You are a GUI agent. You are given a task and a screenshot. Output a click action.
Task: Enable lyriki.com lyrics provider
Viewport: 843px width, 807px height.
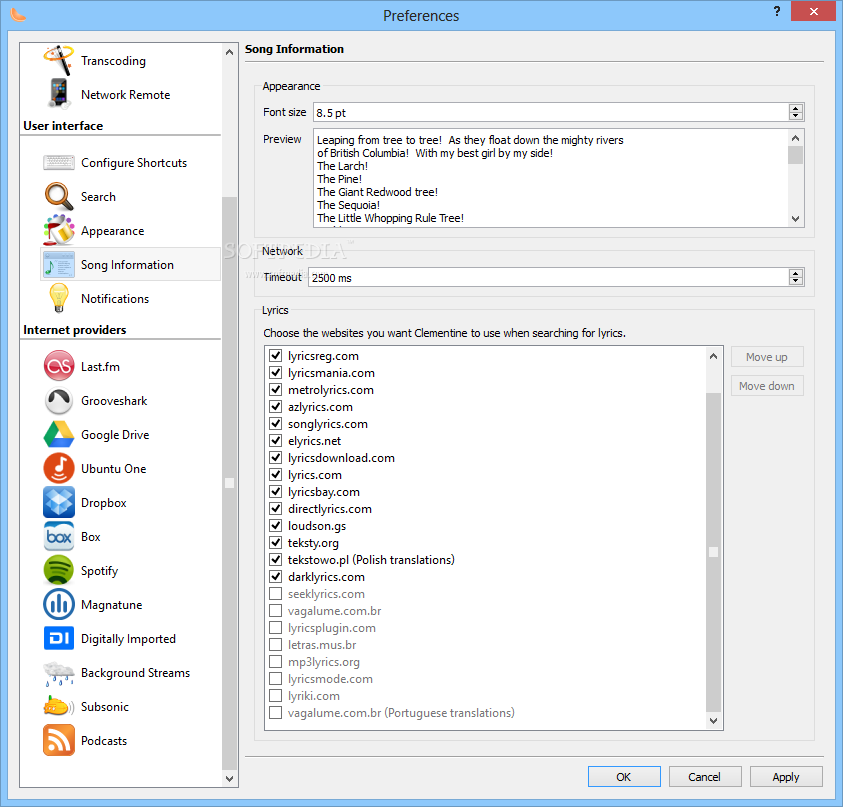click(275, 695)
